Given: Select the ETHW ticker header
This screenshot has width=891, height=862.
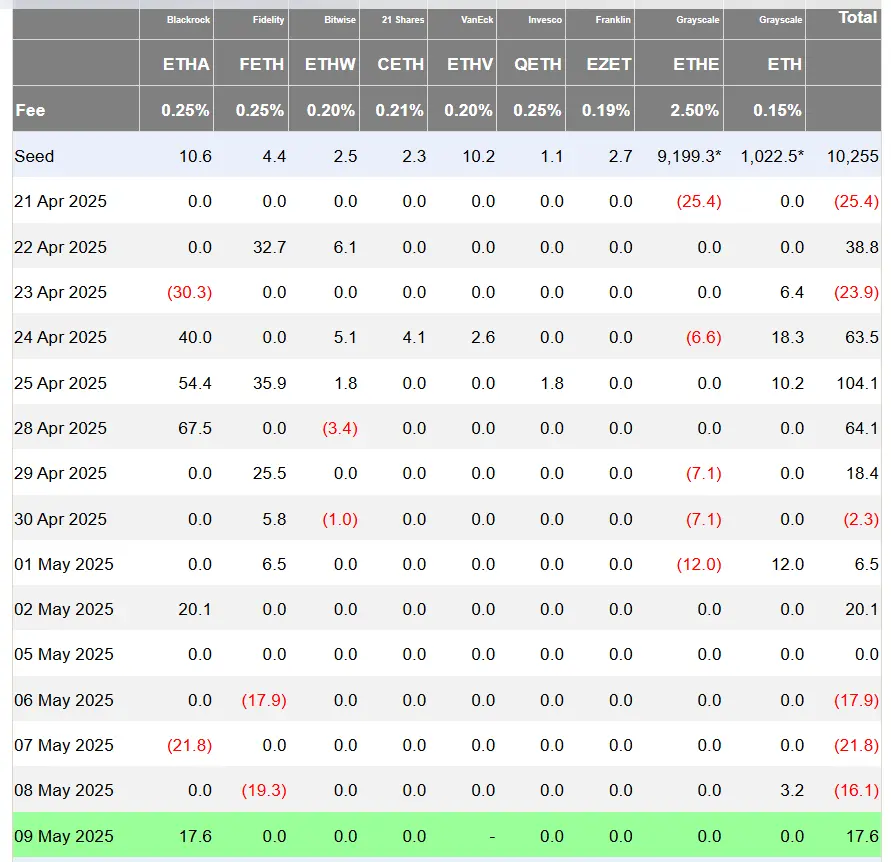Looking at the screenshot, I should coord(330,64).
